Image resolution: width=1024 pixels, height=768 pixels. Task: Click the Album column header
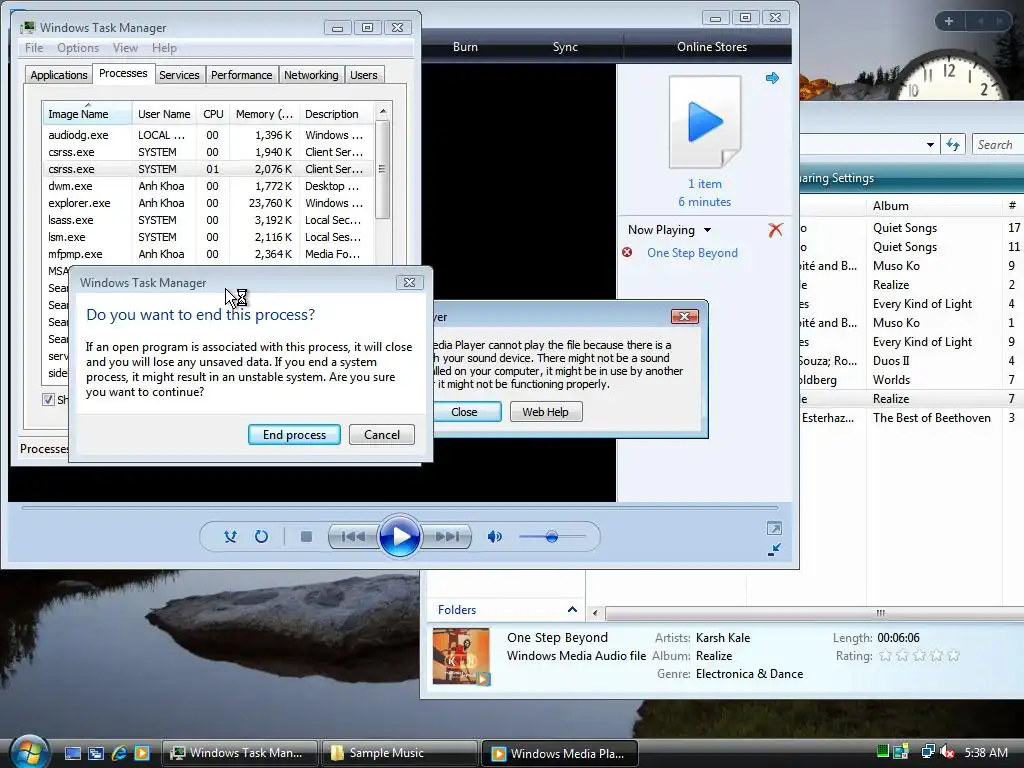pos(935,206)
